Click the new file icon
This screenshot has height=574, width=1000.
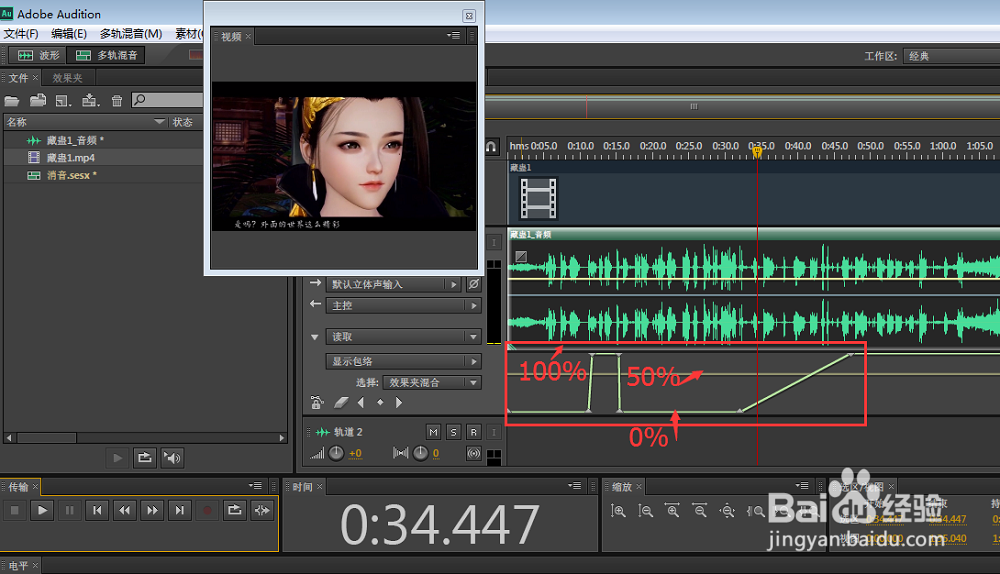coord(62,100)
